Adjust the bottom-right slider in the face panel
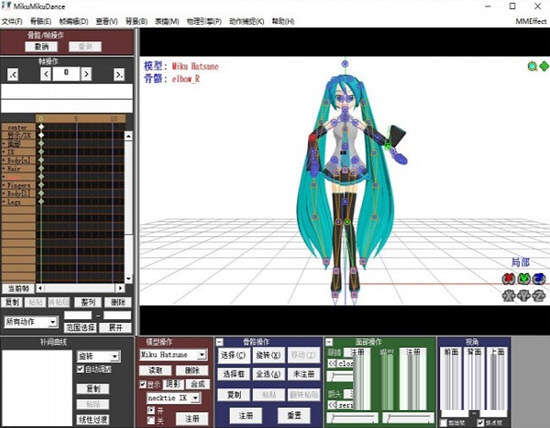The width and height of the screenshot is (550, 428). [408, 417]
